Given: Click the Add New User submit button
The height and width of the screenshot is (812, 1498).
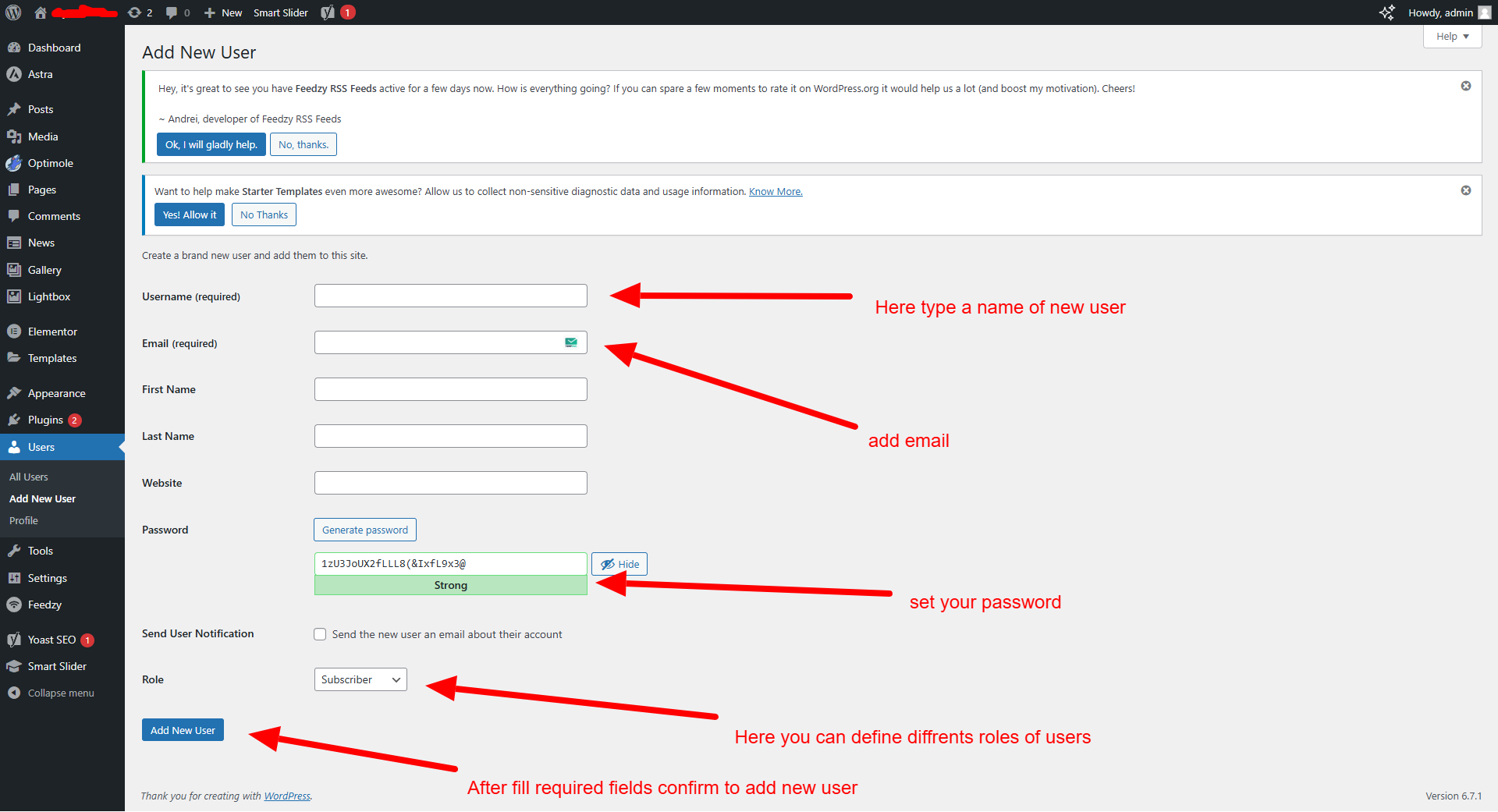Looking at the screenshot, I should coord(183,730).
